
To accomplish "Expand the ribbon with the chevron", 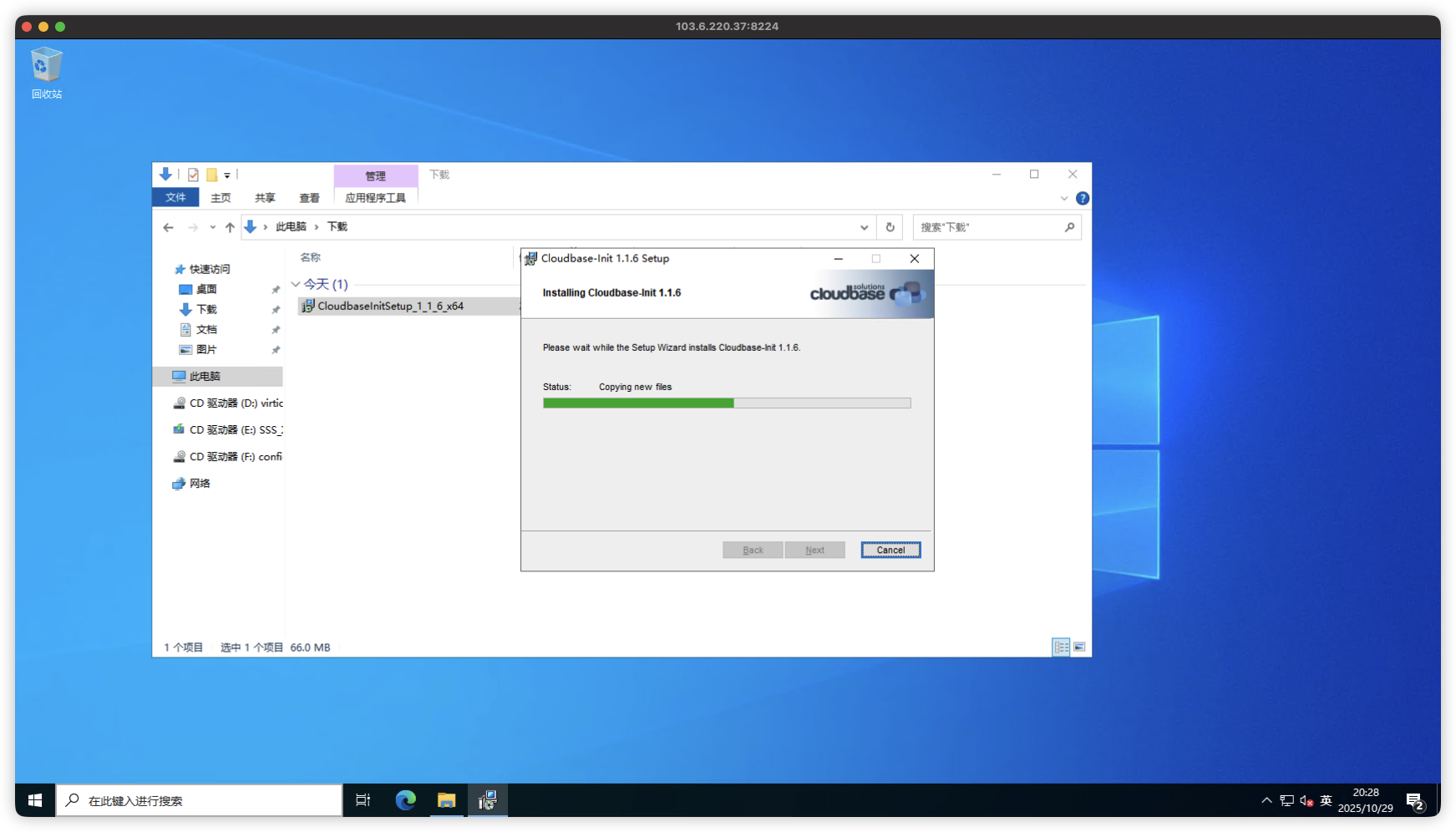I will pos(1063,199).
